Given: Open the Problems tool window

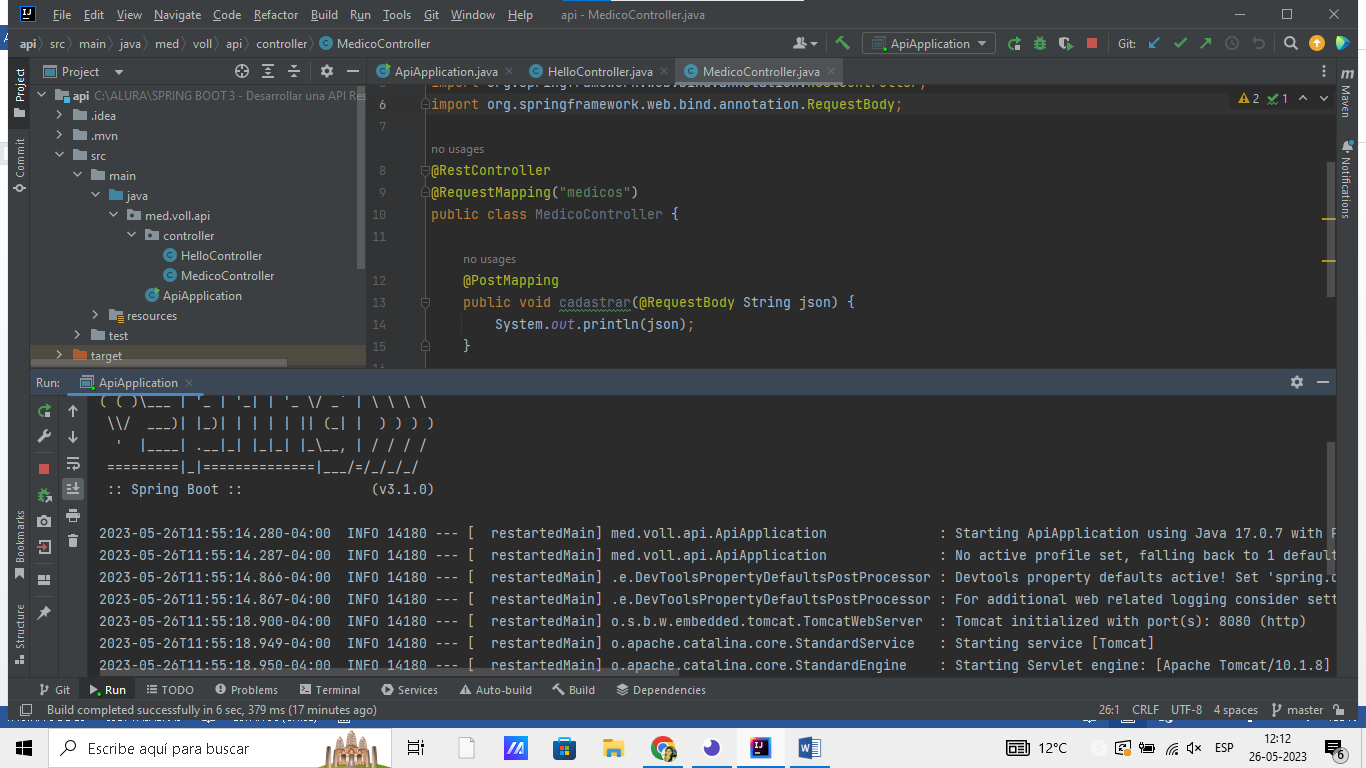Looking at the screenshot, I should (x=246, y=689).
